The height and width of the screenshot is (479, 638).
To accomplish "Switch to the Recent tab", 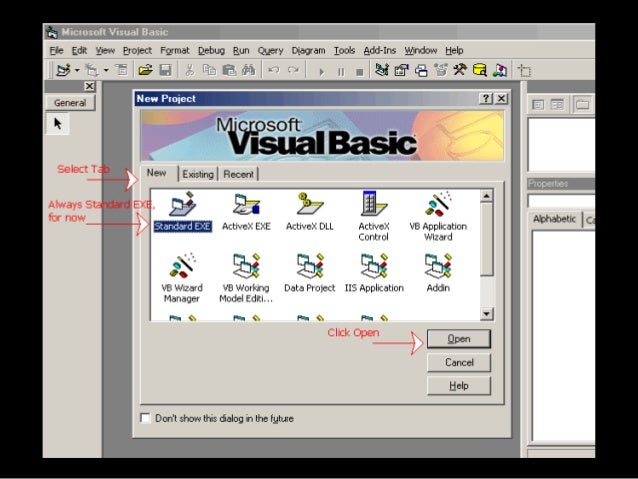I will point(238,174).
